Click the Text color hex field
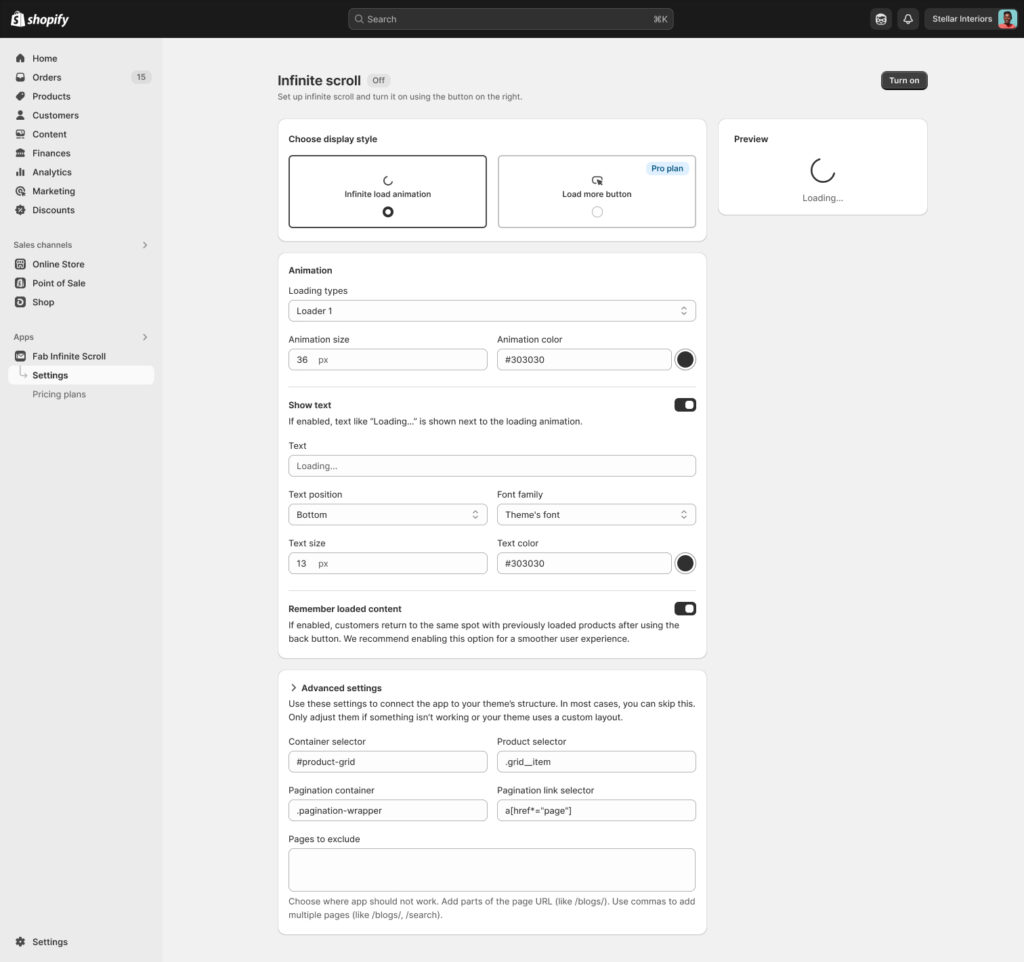This screenshot has height=962, width=1024. [x=584, y=563]
